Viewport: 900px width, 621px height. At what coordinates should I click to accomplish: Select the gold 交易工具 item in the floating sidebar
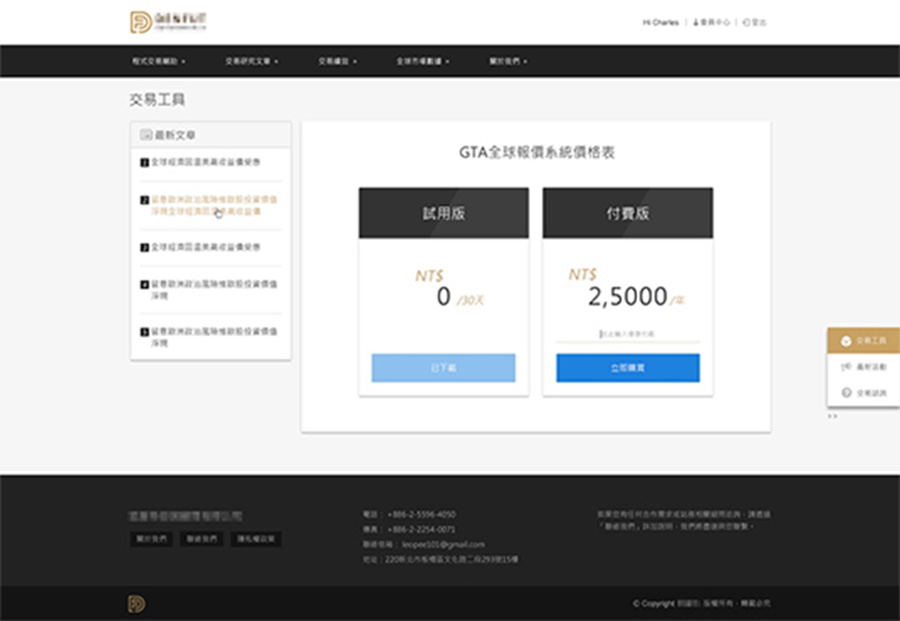pos(863,341)
